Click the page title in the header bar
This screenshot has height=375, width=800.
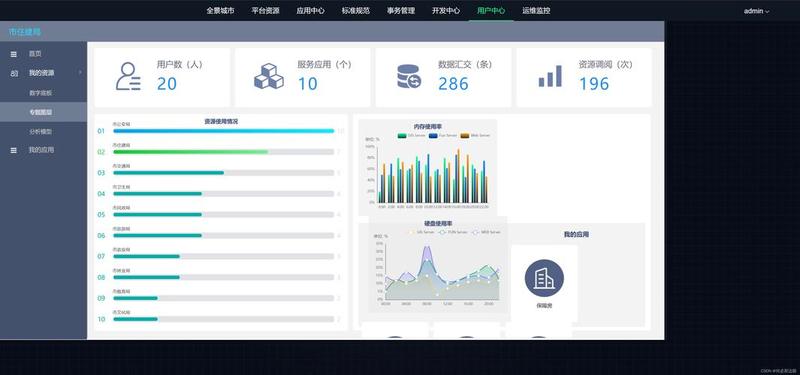pos(24,32)
